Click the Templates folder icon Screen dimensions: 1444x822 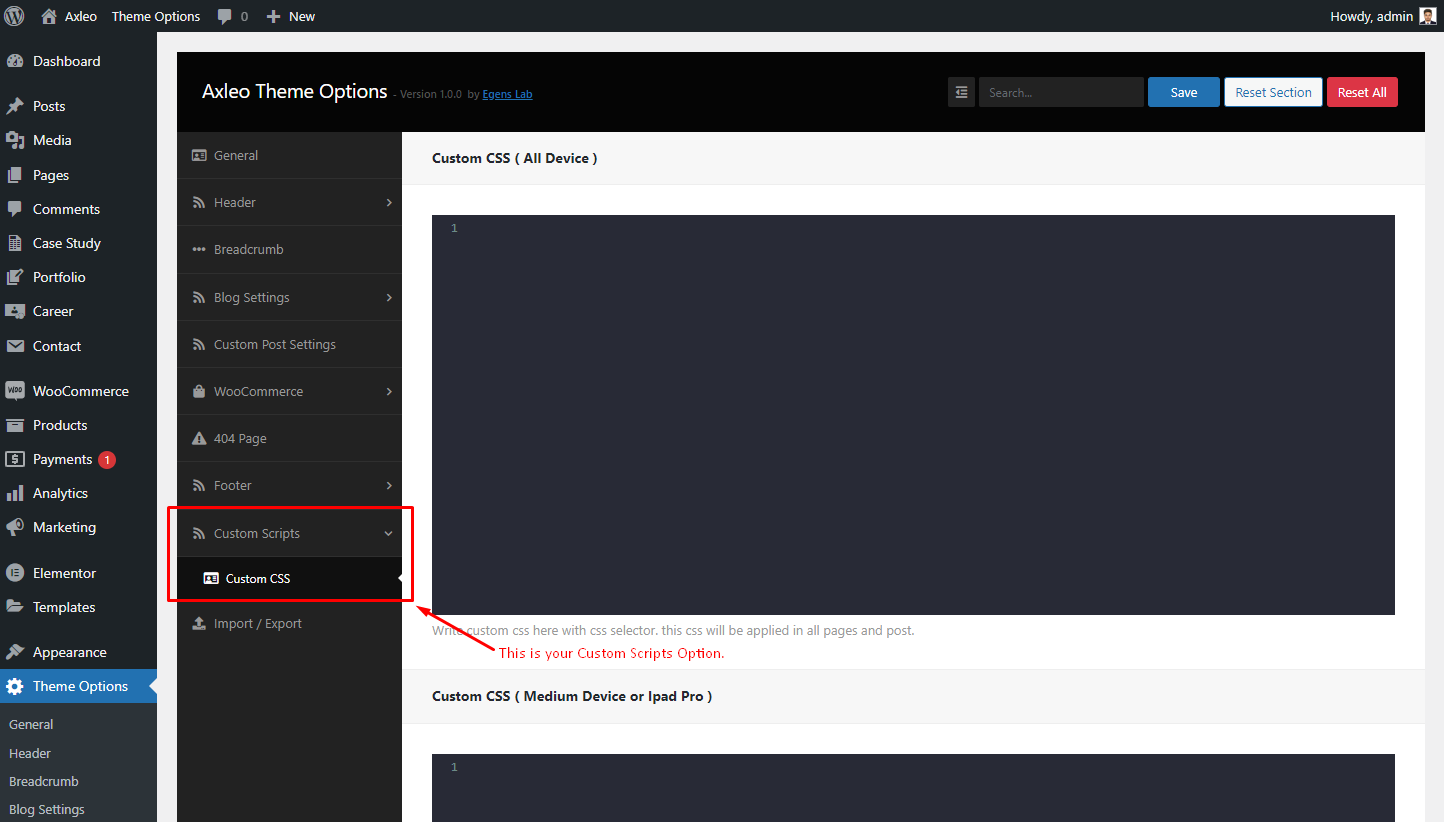[x=15, y=607]
